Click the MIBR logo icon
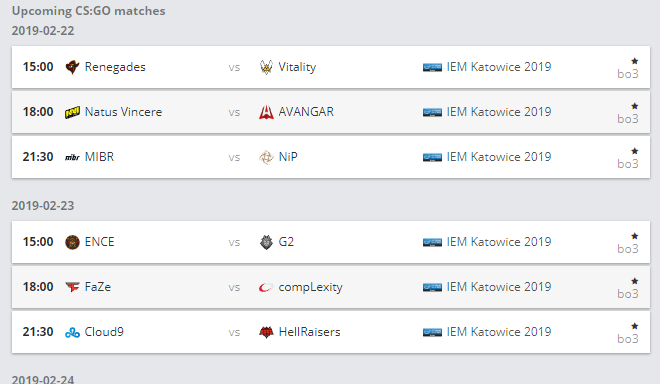 72,157
